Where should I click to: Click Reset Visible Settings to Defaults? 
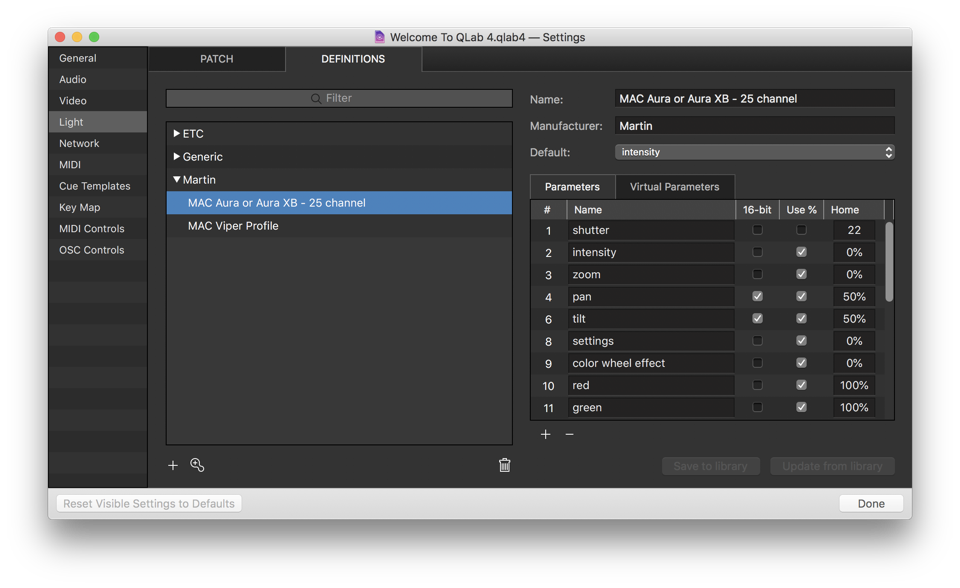pos(149,504)
